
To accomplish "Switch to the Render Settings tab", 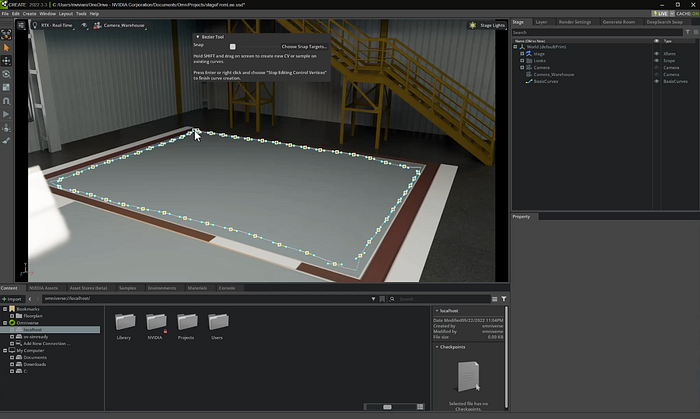I will click(x=576, y=21).
